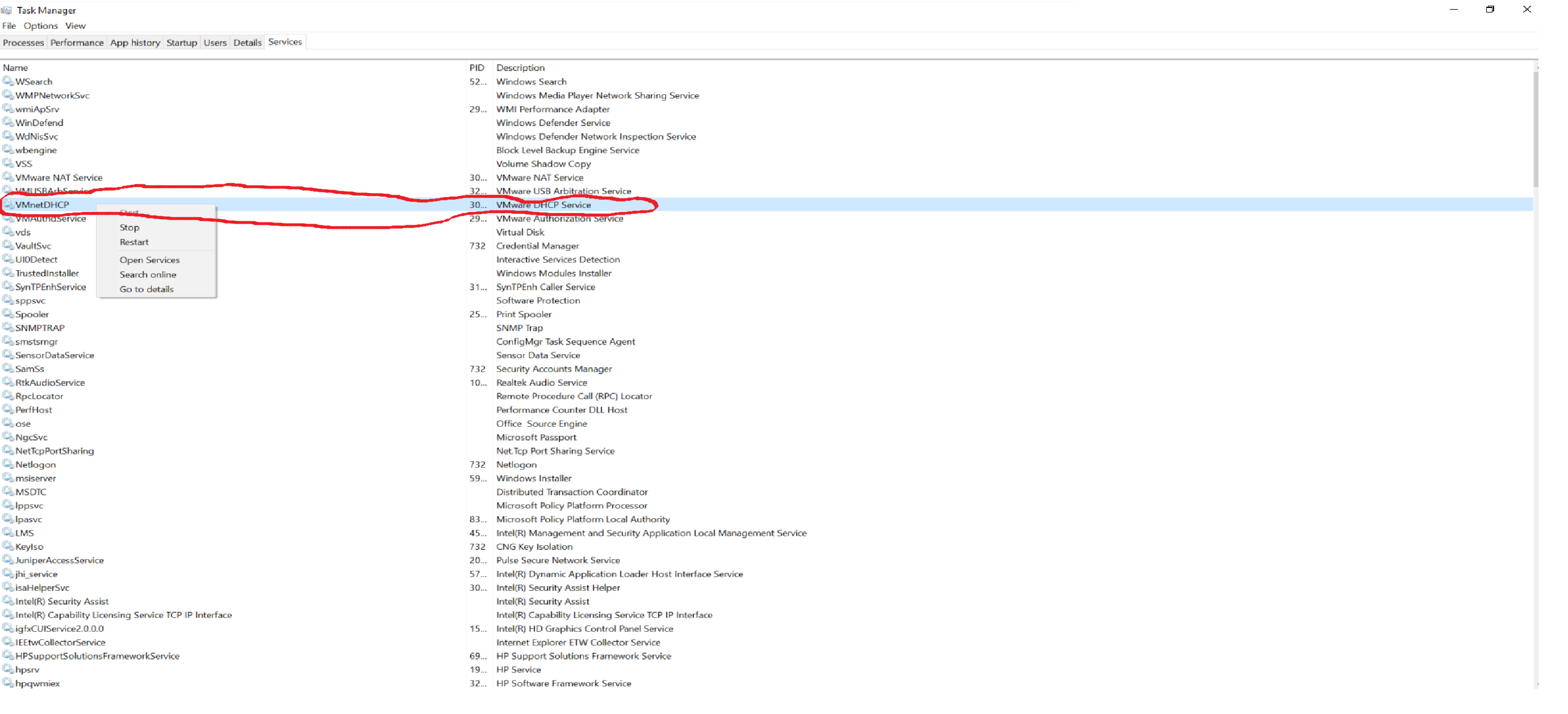
Task: Click the Credential Manager description
Action: (537, 246)
